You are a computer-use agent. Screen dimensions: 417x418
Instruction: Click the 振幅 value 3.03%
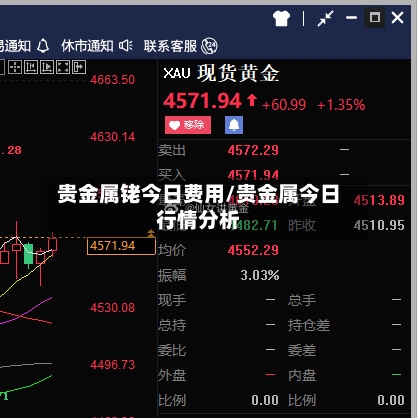tap(260, 275)
